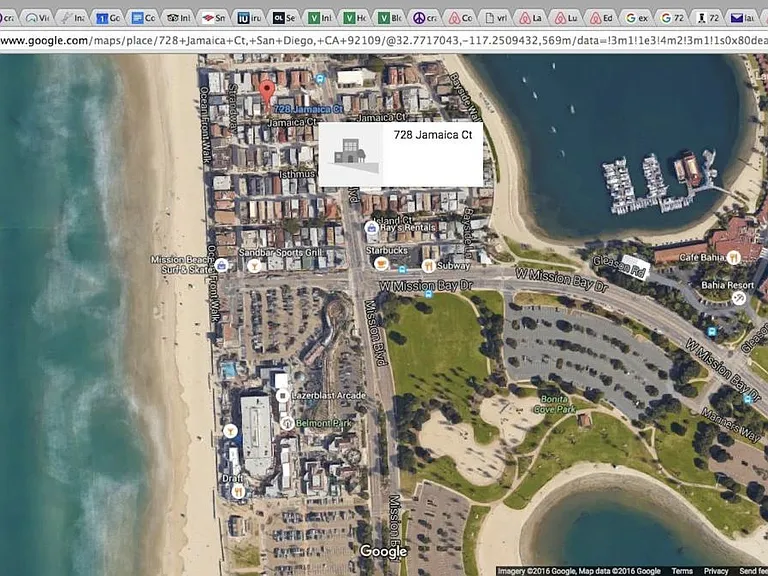Switch to the Airbnb 'Ed' tab
Screen dimensions: 768x576
tap(601, 18)
